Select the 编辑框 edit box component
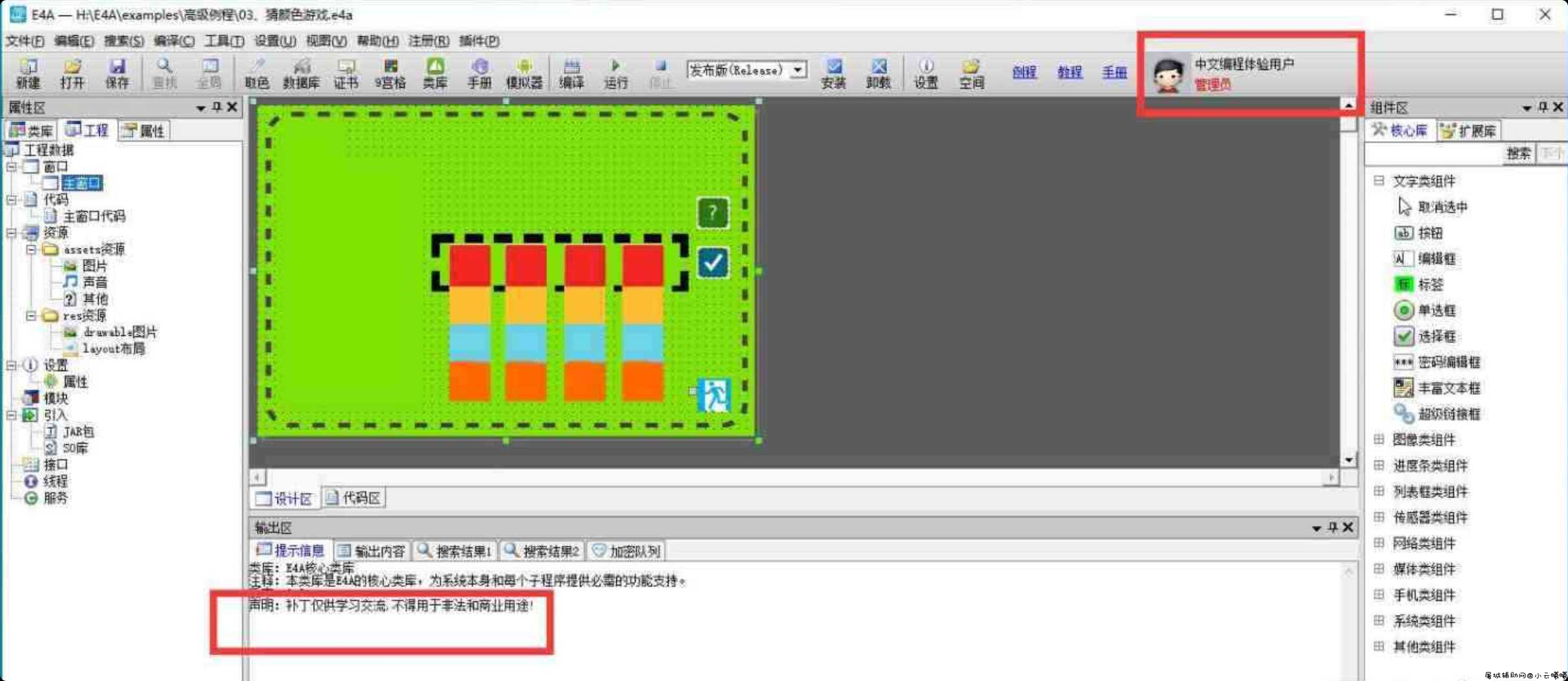 tap(1425, 259)
